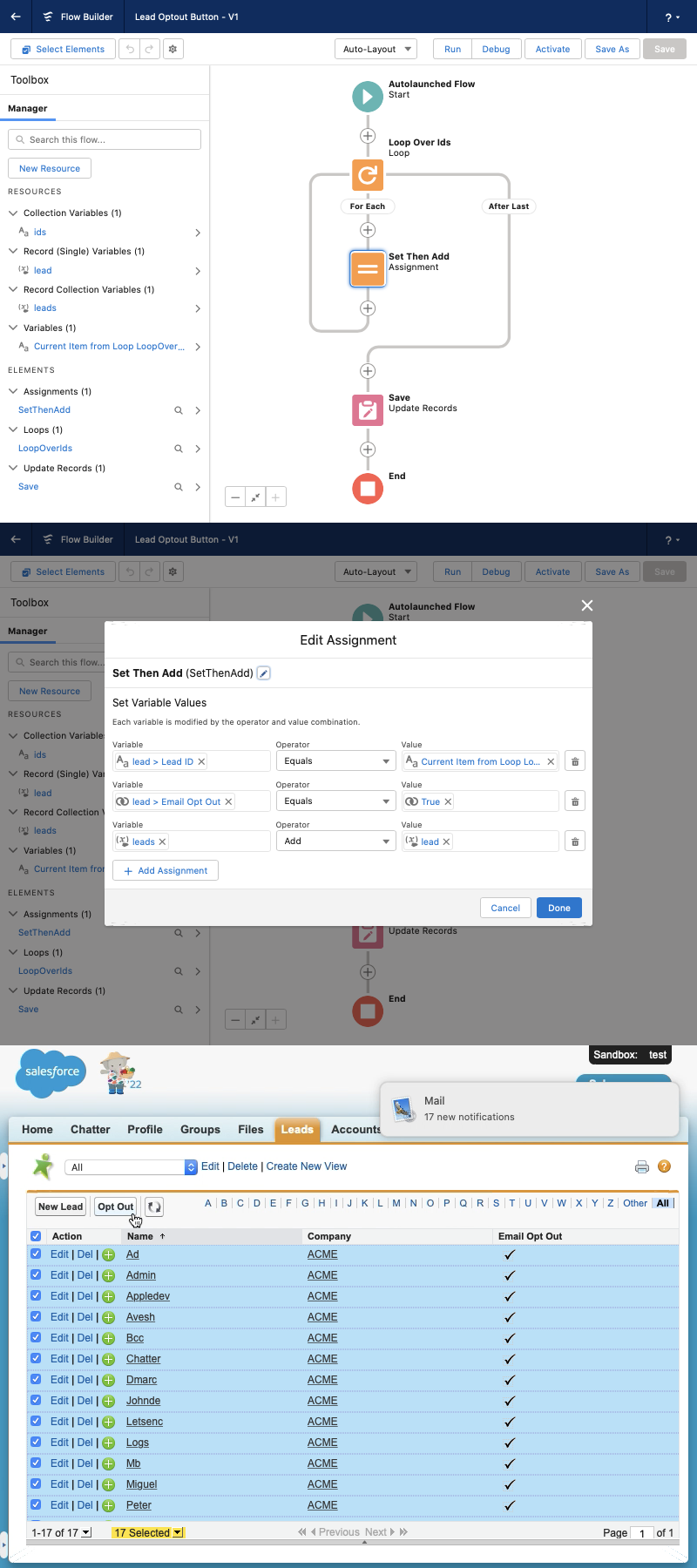Uncheck the checkbox for the Ad lead row
The height and width of the screenshot is (1568, 697).
click(36, 1254)
